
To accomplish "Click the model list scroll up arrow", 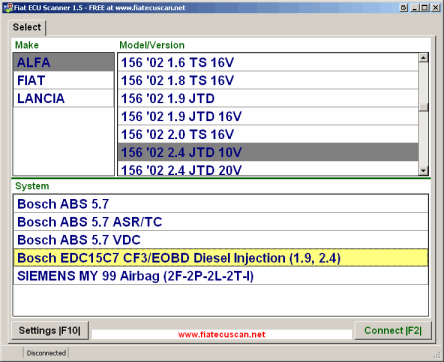I will click(x=423, y=58).
